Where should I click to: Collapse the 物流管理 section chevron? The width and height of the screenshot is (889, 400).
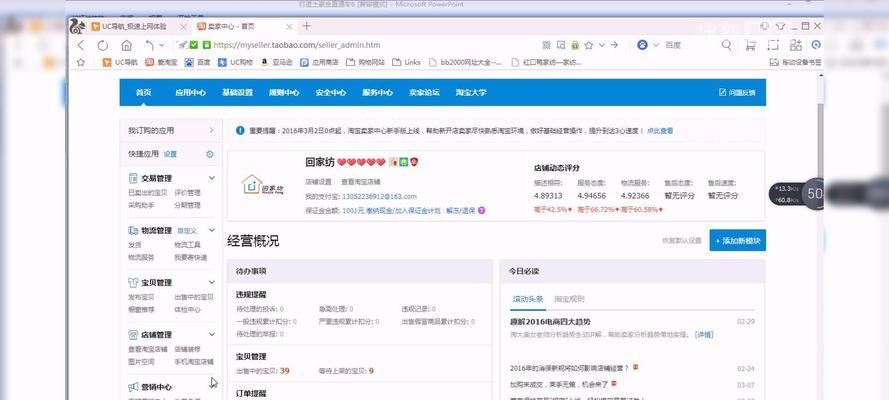(211, 230)
